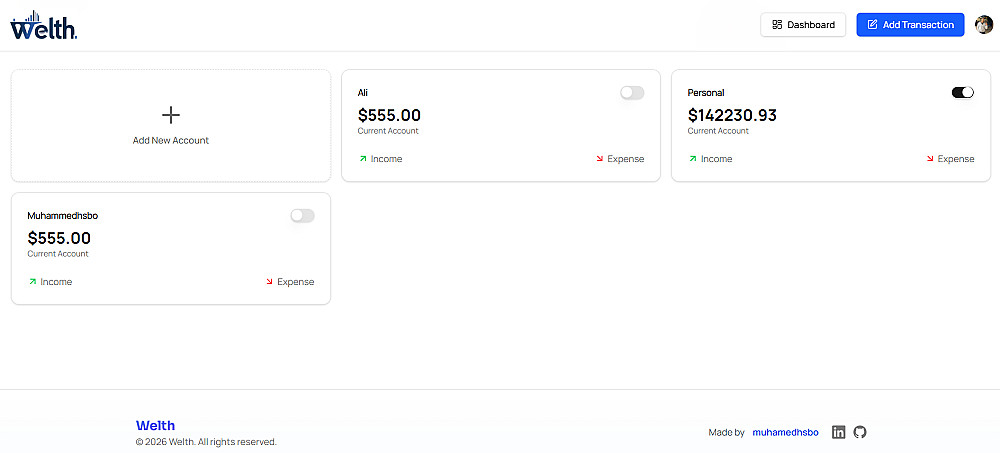
Task: Select the Ali account name
Action: click(363, 93)
